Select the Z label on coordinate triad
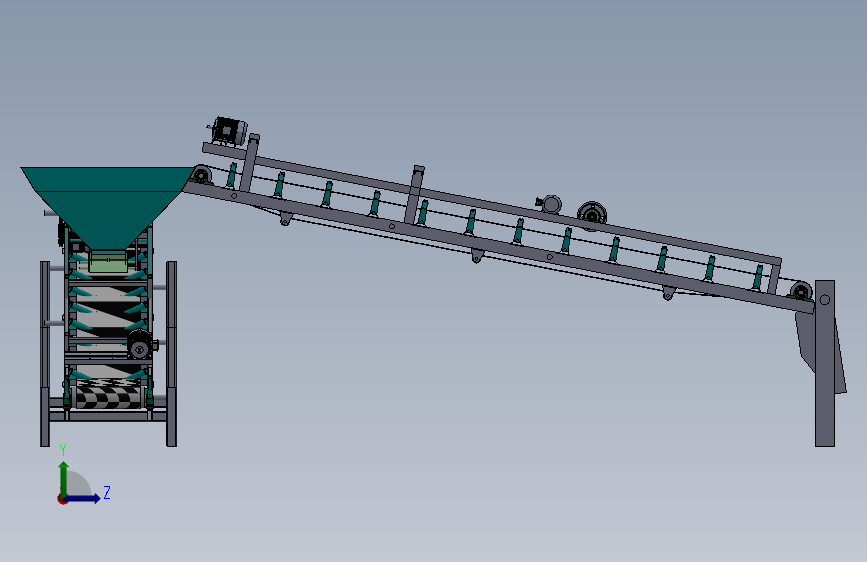The width and height of the screenshot is (867, 562). (x=107, y=492)
